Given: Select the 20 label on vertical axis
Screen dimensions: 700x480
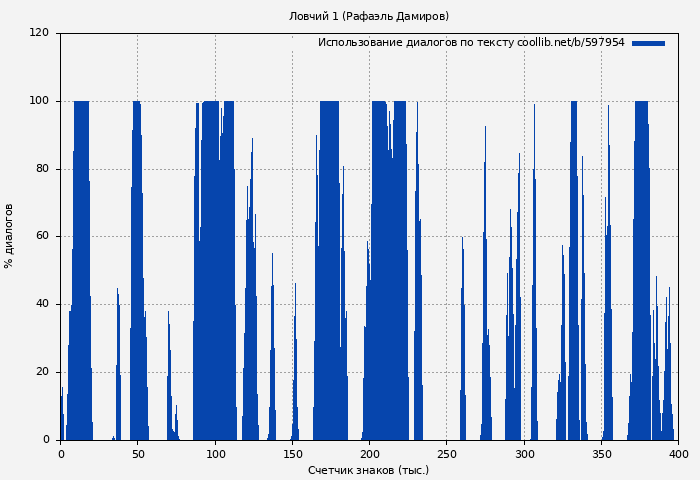Looking at the screenshot, I should [42, 372].
